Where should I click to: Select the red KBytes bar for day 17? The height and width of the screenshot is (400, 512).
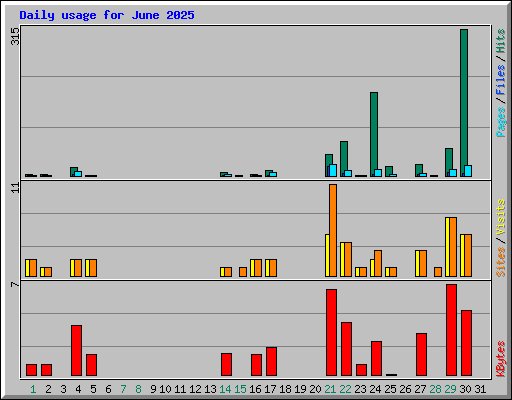271,362
